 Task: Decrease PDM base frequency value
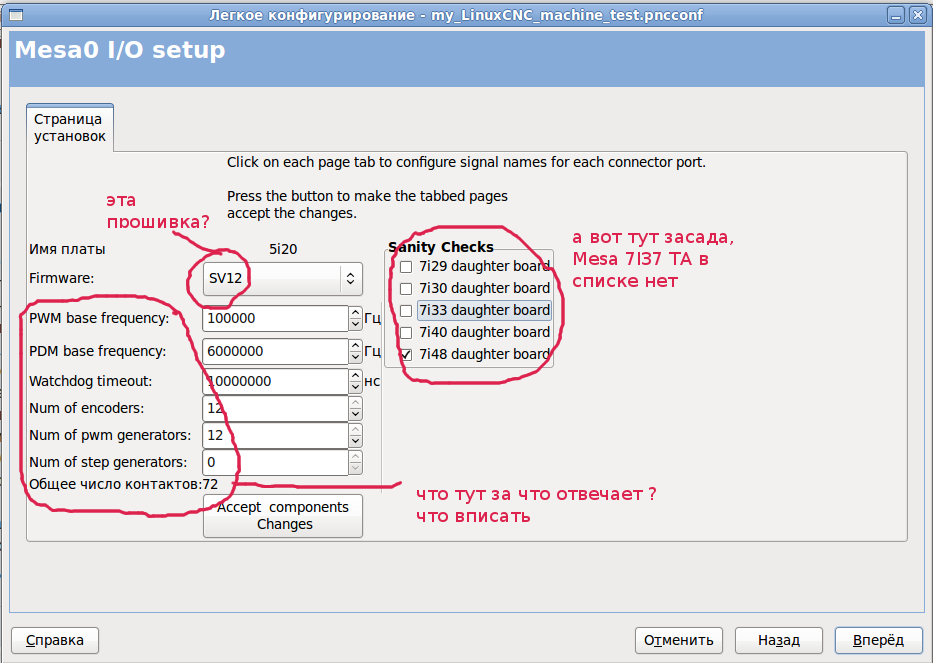[x=355, y=357]
